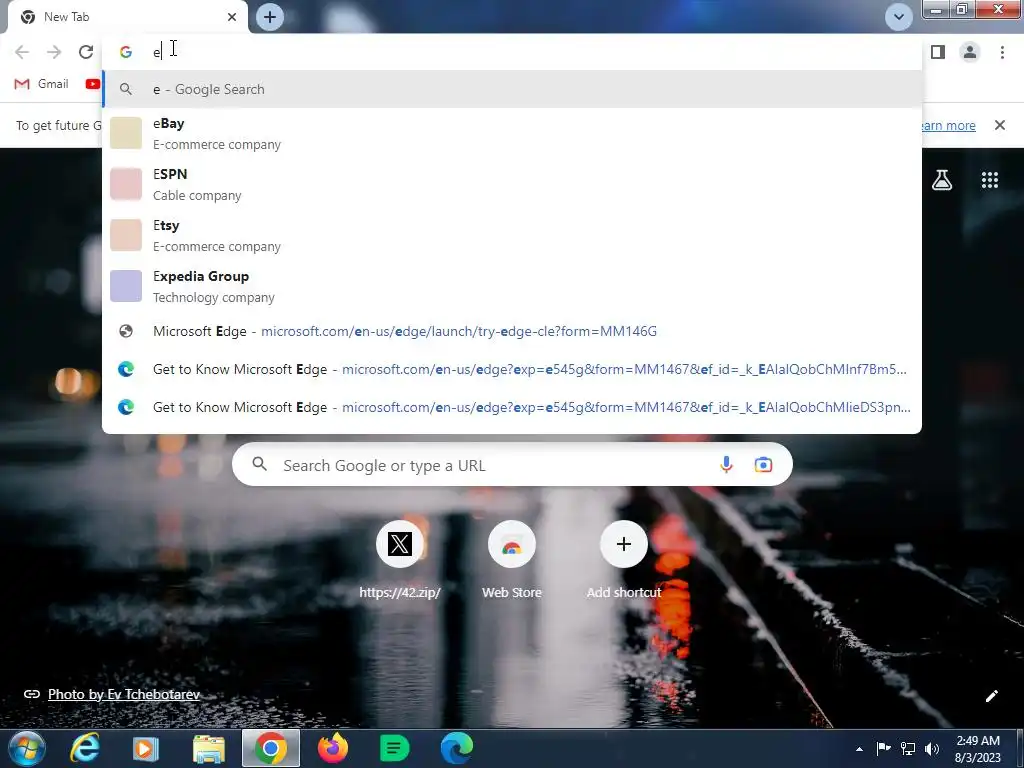The width and height of the screenshot is (1024, 768).
Task: Click the Search Google or type a URL box
Action: click(x=512, y=465)
